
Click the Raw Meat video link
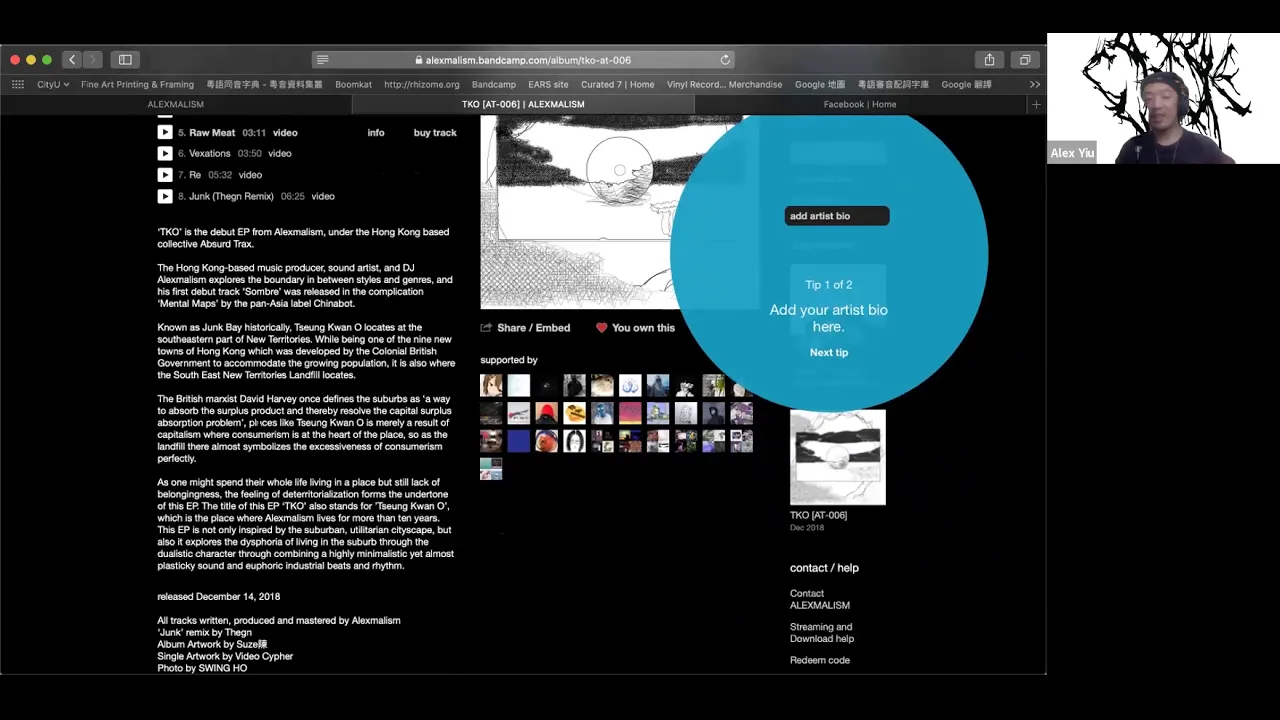click(285, 133)
